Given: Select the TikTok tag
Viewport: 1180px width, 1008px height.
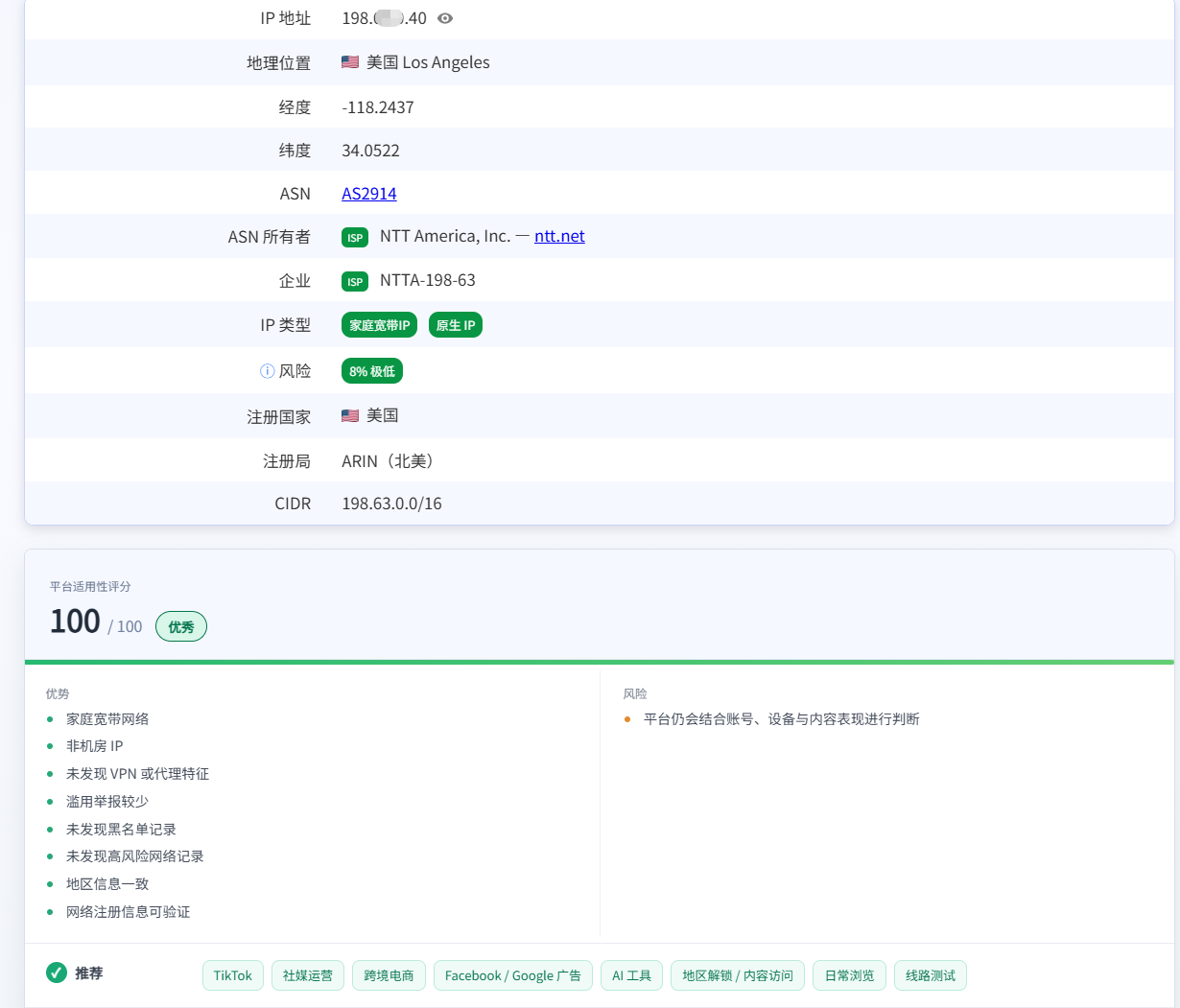Looking at the screenshot, I should [233, 975].
